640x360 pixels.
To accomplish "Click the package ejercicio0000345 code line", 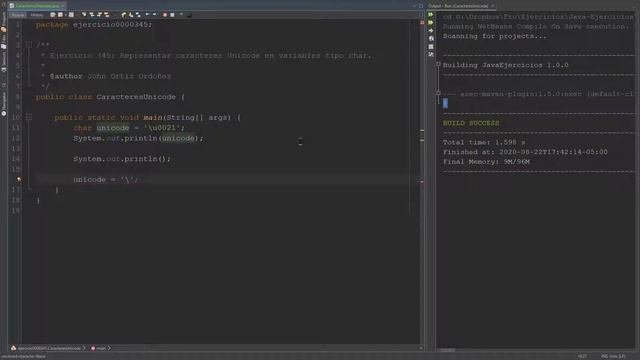I will [x=94, y=24].
